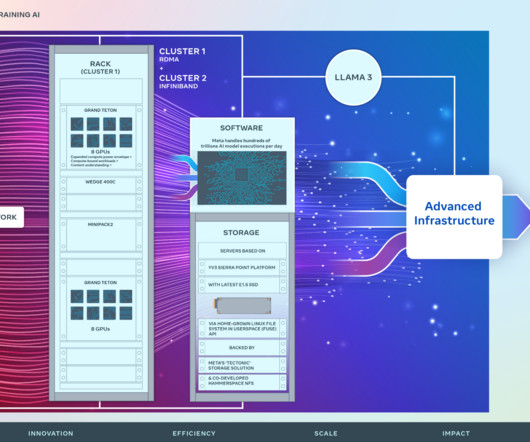Click the 'Meta handles hundreds of trillions' caption
530x442 pixels.
pos(241,143)
